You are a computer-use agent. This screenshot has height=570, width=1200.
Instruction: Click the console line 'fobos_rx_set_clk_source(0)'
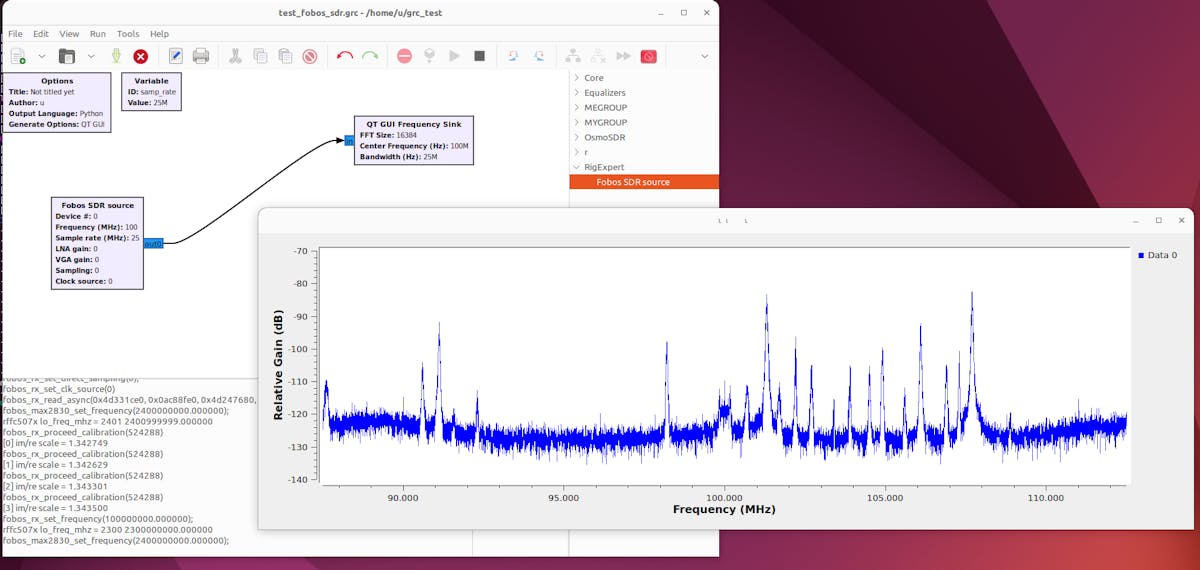click(58, 389)
